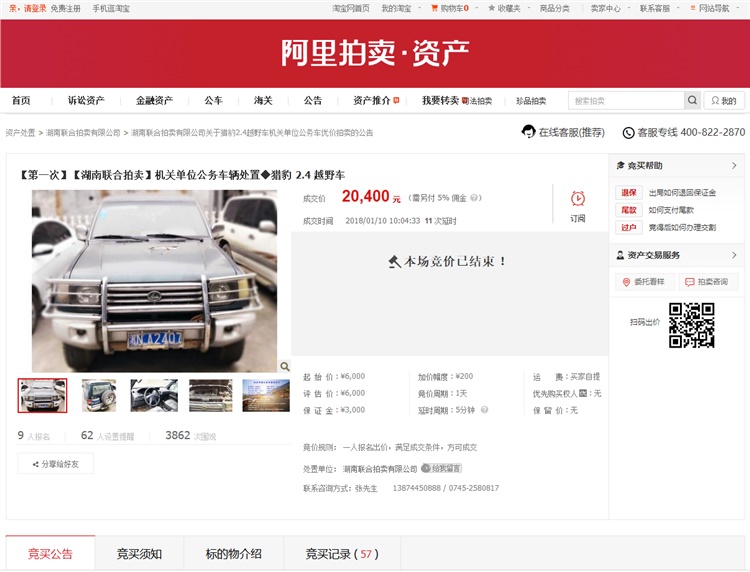The width and height of the screenshot is (750, 572).
Task: Open the 我的淘宝 dropdown
Action: tap(401, 8)
